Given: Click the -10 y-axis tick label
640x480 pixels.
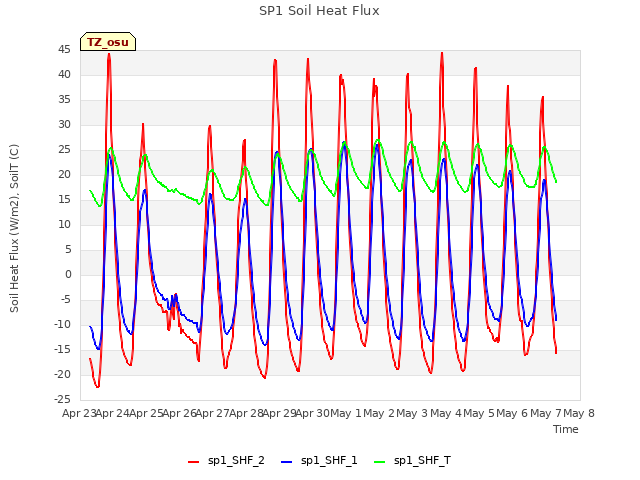Looking at the screenshot, I should pyautogui.click(x=62, y=324).
